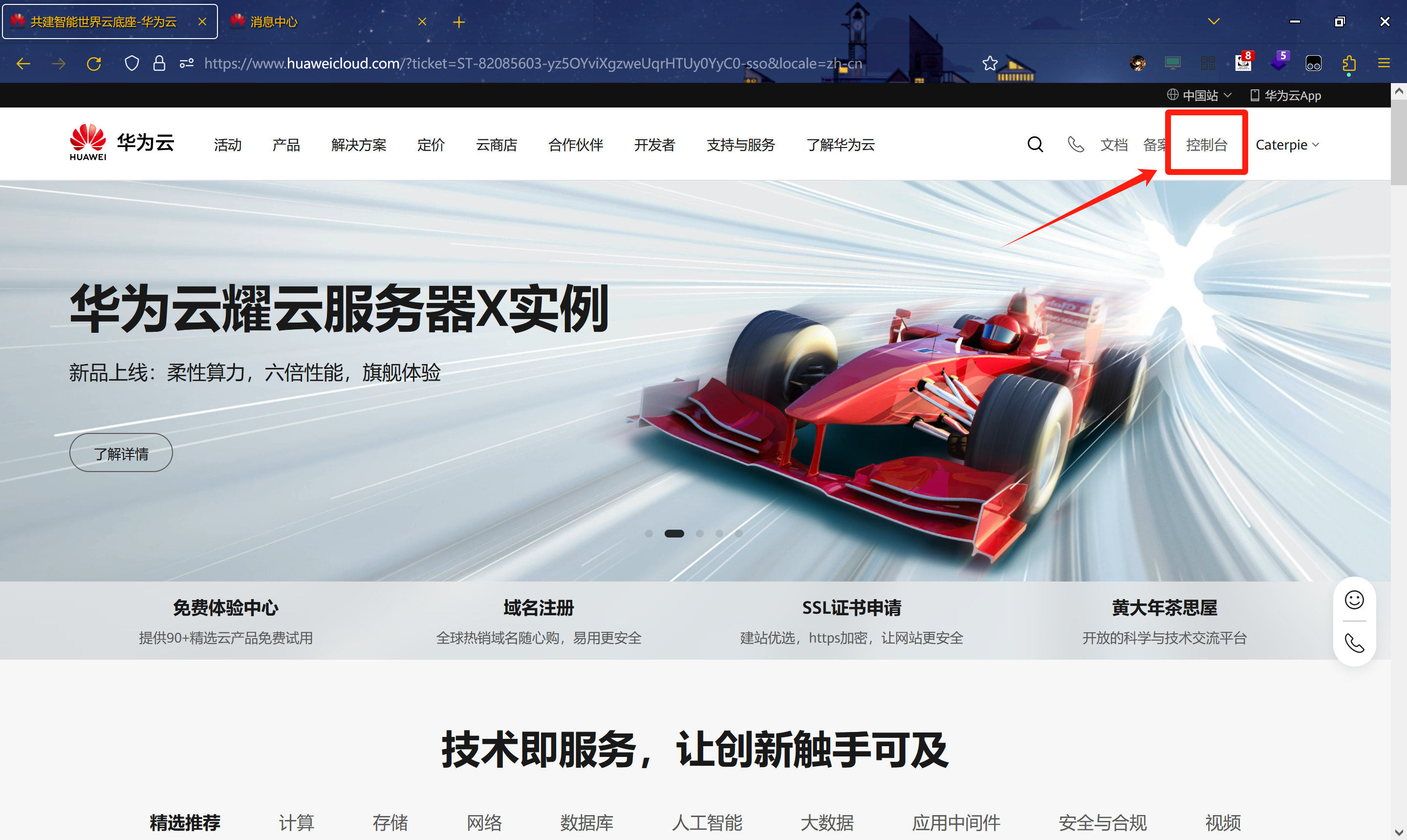Select the 精选推荐 category tab
Viewport: 1407px width, 840px height.
(x=185, y=822)
